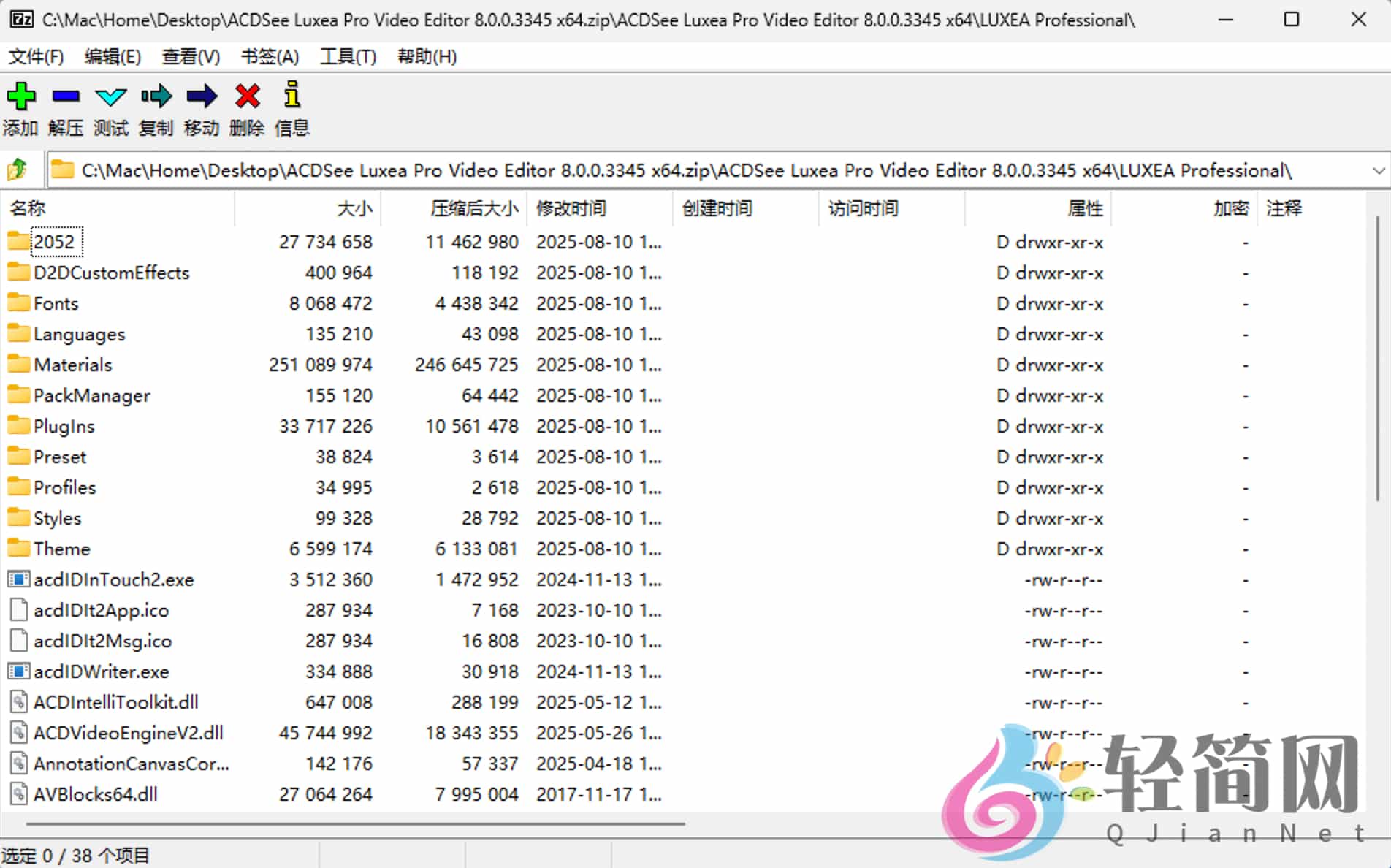Select the Materials folder
The height and width of the screenshot is (868, 1391).
click(73, 365)
